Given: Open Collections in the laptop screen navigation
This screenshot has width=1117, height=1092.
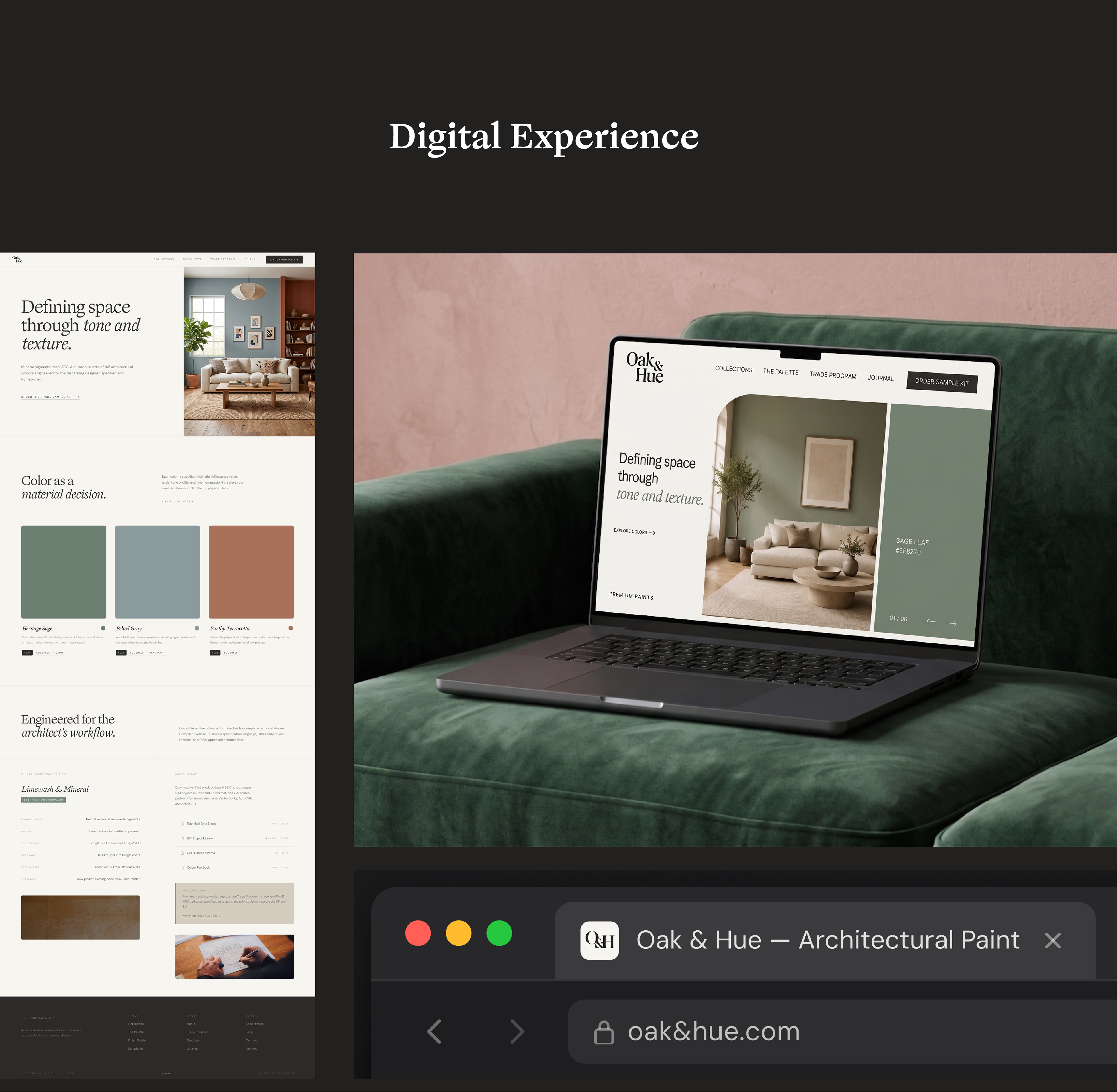Looking at the screenshot, I should tap(733, 369).
